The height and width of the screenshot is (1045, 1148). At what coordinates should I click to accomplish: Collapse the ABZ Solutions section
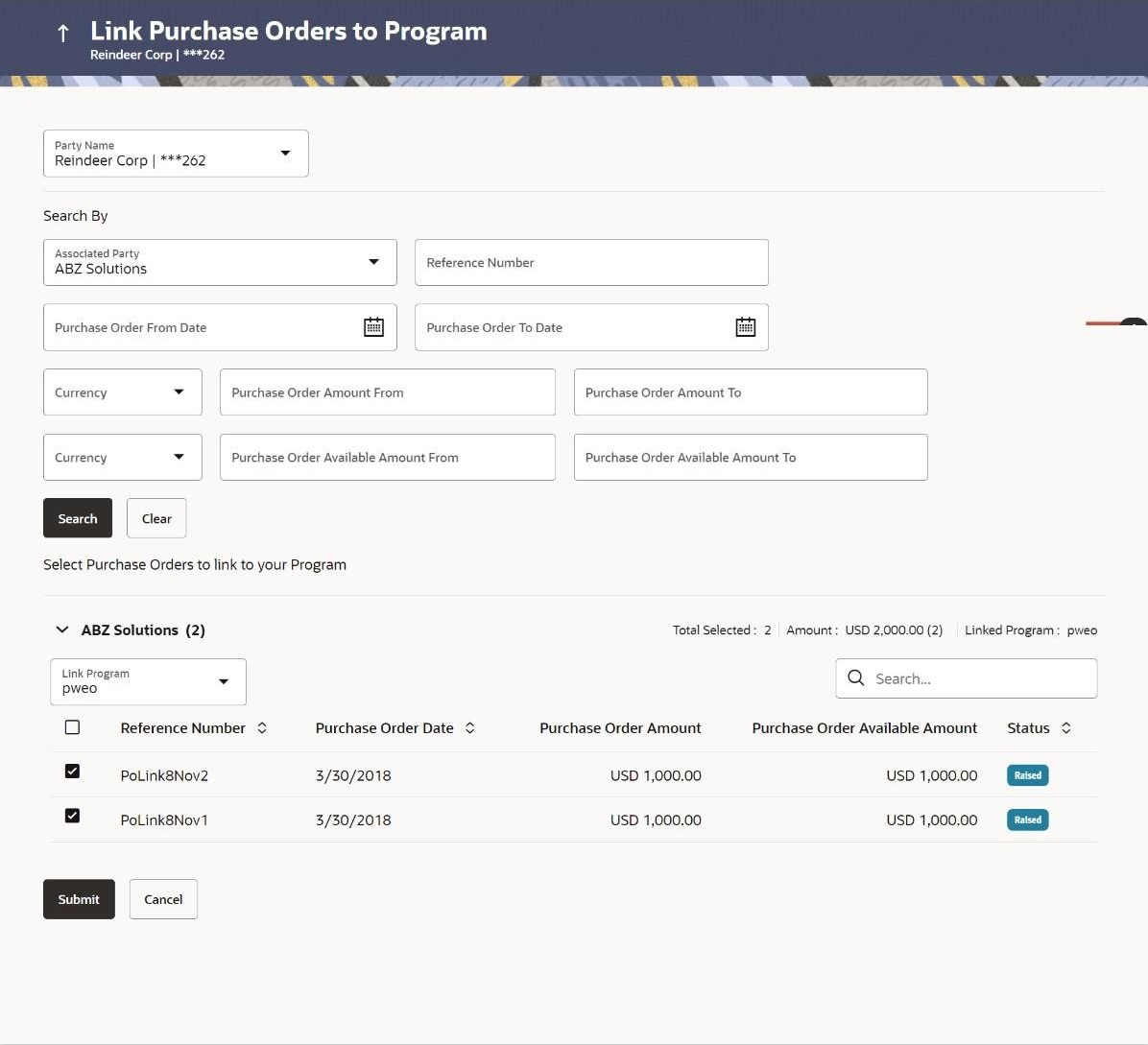pos(62,630)
